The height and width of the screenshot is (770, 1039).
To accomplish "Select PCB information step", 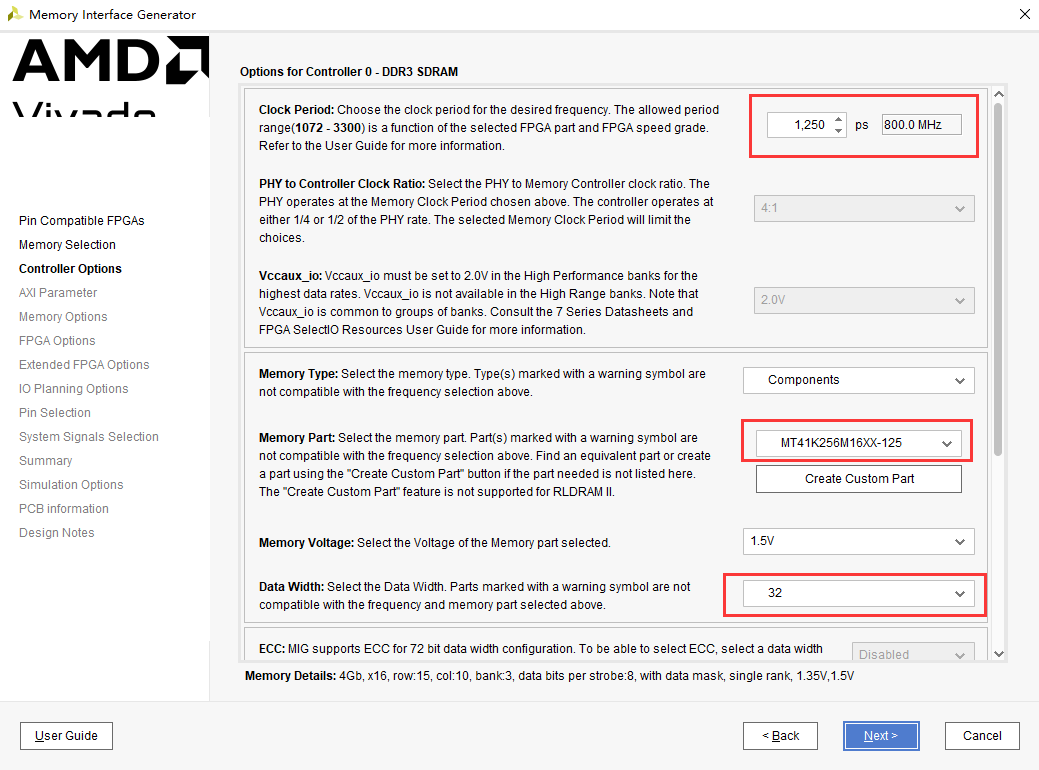I will click(64, 508).
